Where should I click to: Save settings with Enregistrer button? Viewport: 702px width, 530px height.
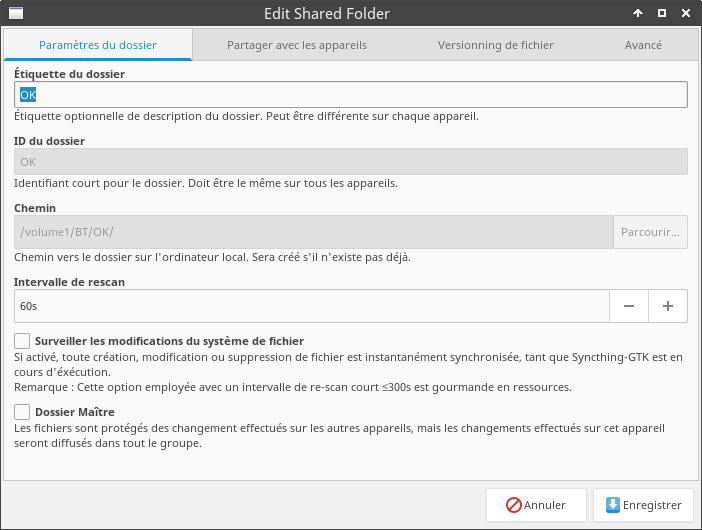(643, 505)
